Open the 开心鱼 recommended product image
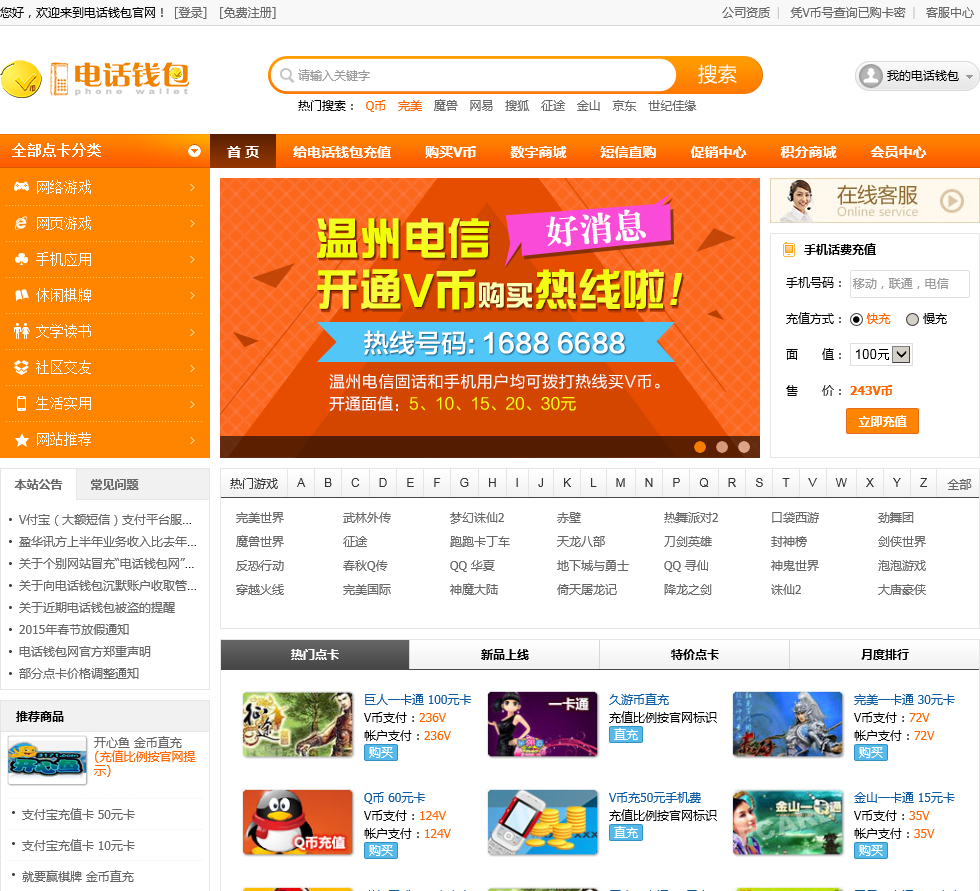The height and width of the screenshot is (891, 980). pos(48,759)
